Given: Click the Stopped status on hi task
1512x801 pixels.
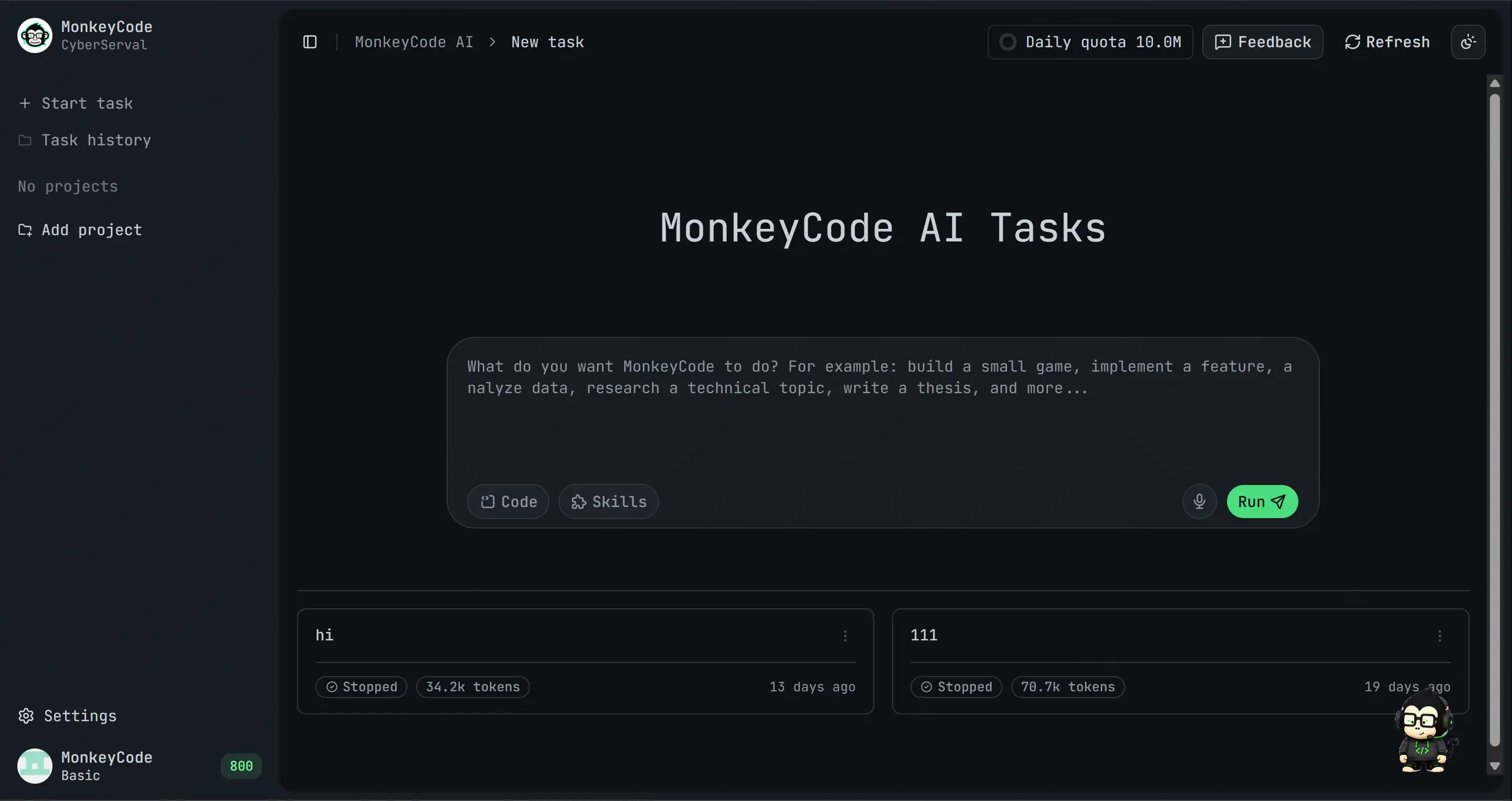Looking at the screenshot, I should [361, 687].
